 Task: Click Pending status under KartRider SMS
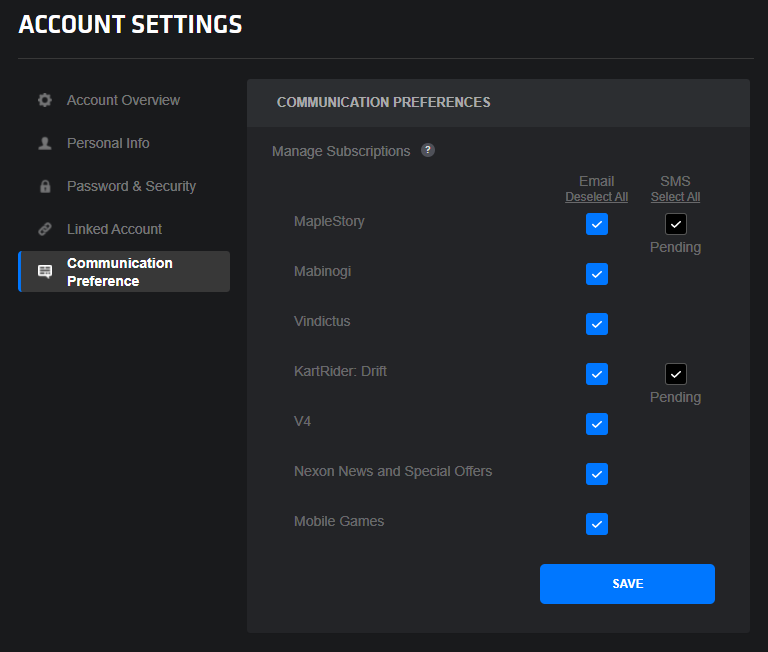point(675,397)
